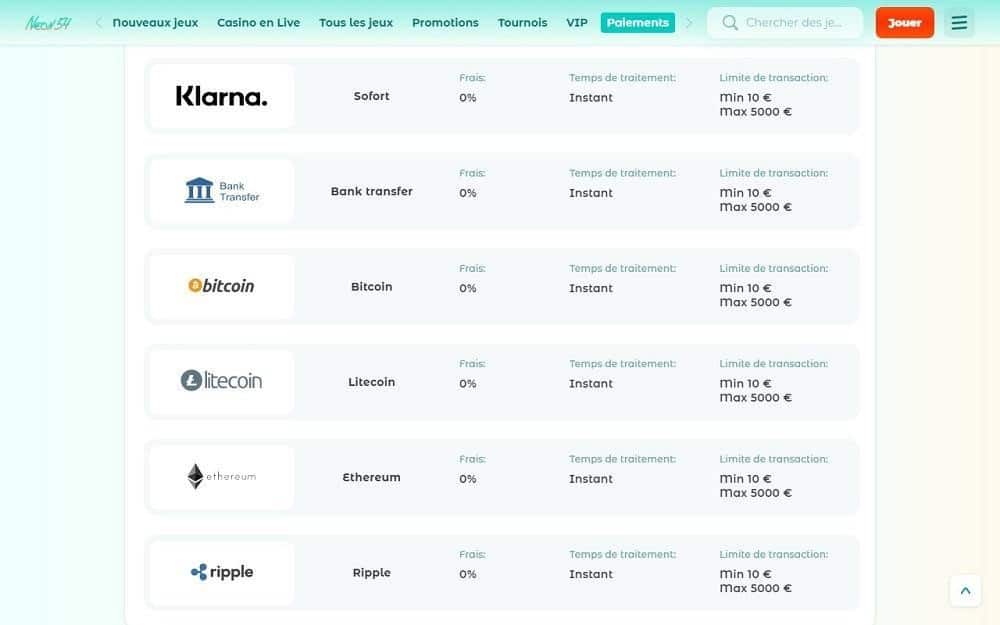Click the 0% fee in Bitcoin row
Viewport: 1000px width, 625px height.
pos(467,288)
